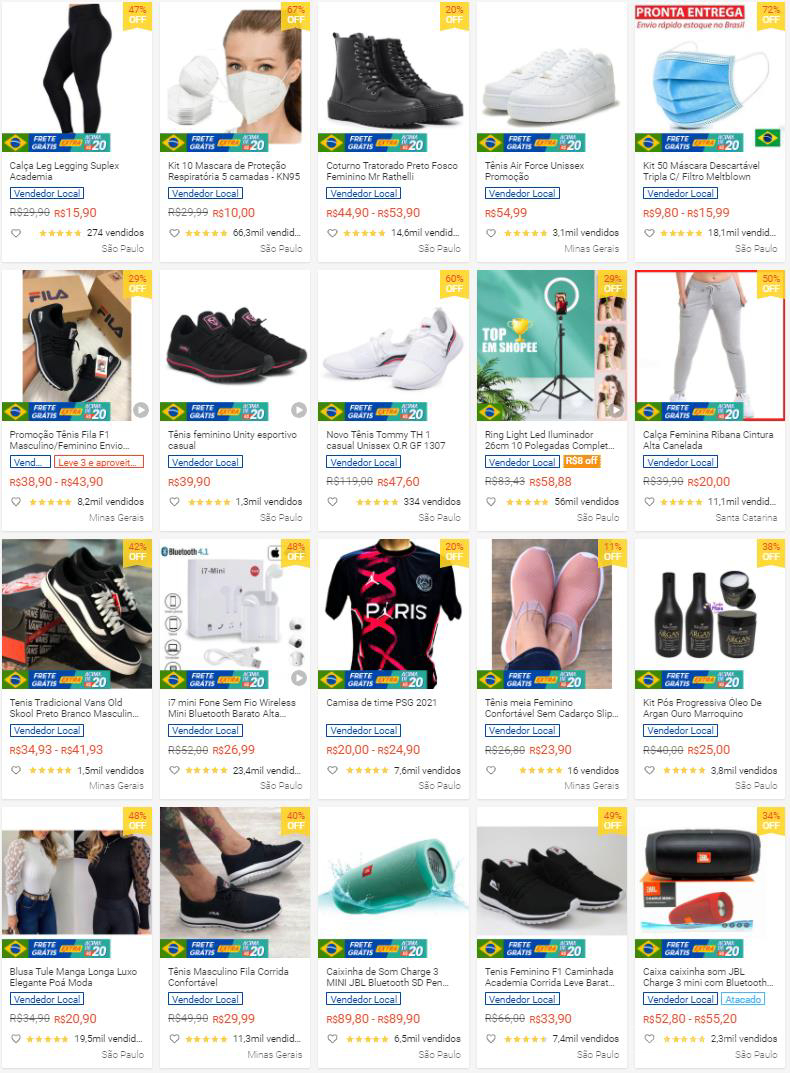Open Kit 50 Máscara Descartável product image
Image resolution: width=790 pixels, height=1073 pixels.
[x=709, y=77]
